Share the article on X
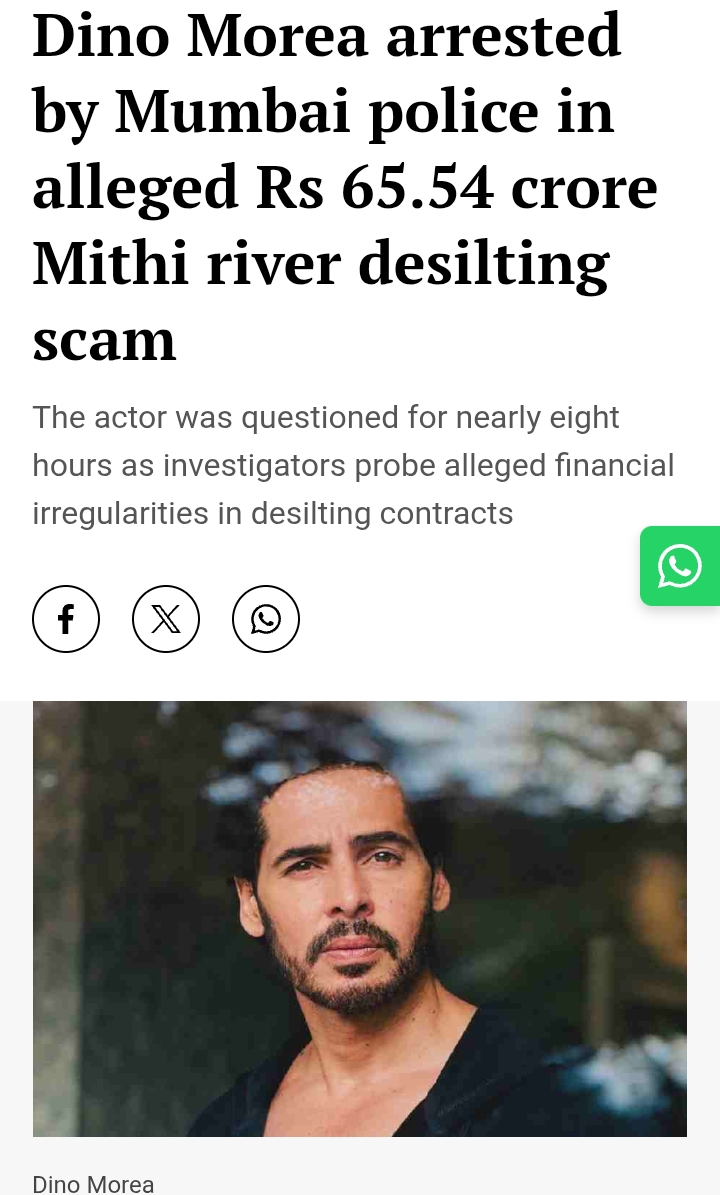The height and width of the screenshot is (1195, 720). point(165,618)
